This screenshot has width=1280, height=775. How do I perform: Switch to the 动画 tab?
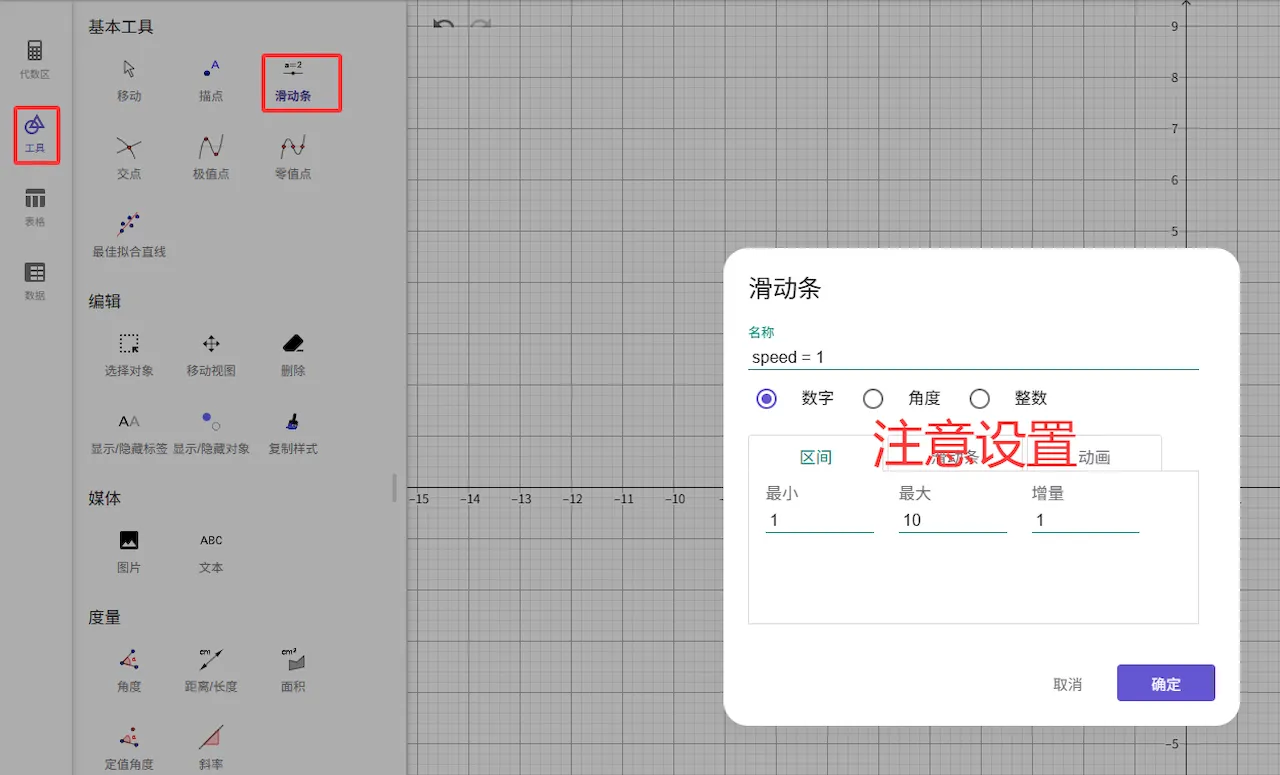[1094, 457]
